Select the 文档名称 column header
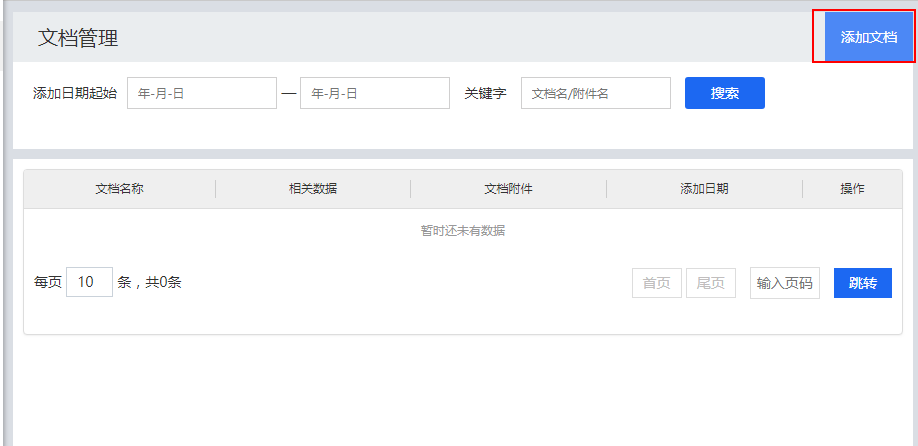 (119, 189)
